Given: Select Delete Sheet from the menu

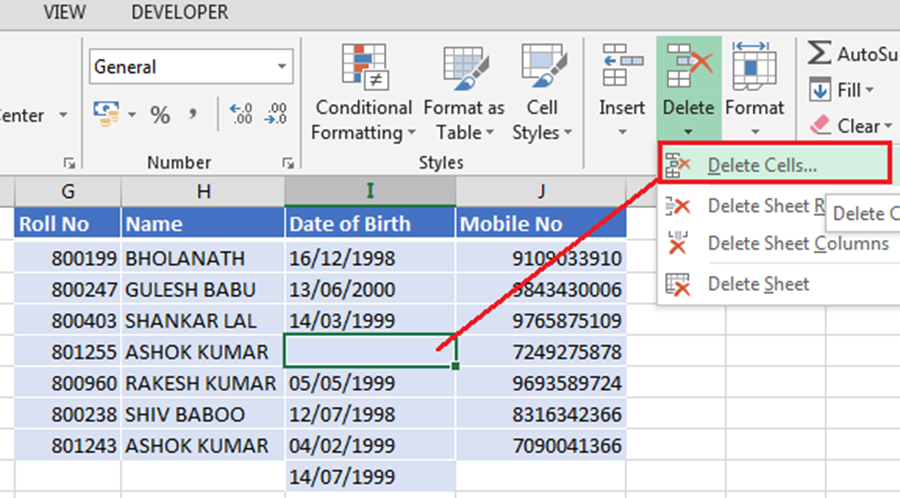Looking at the screenshot, I should (758, 284).
